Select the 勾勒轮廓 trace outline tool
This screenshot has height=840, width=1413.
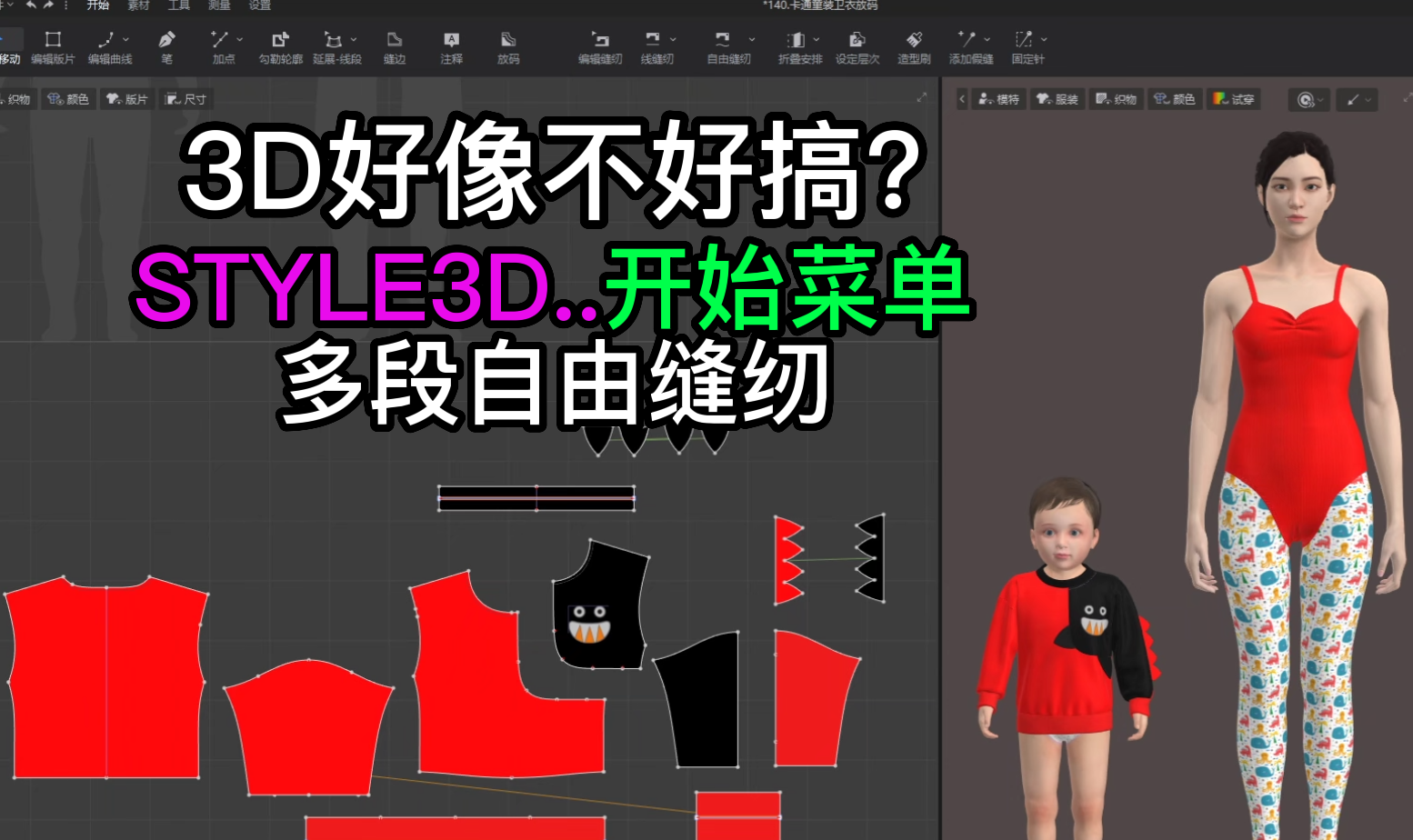pyautogui.click(x=280, y=47)
